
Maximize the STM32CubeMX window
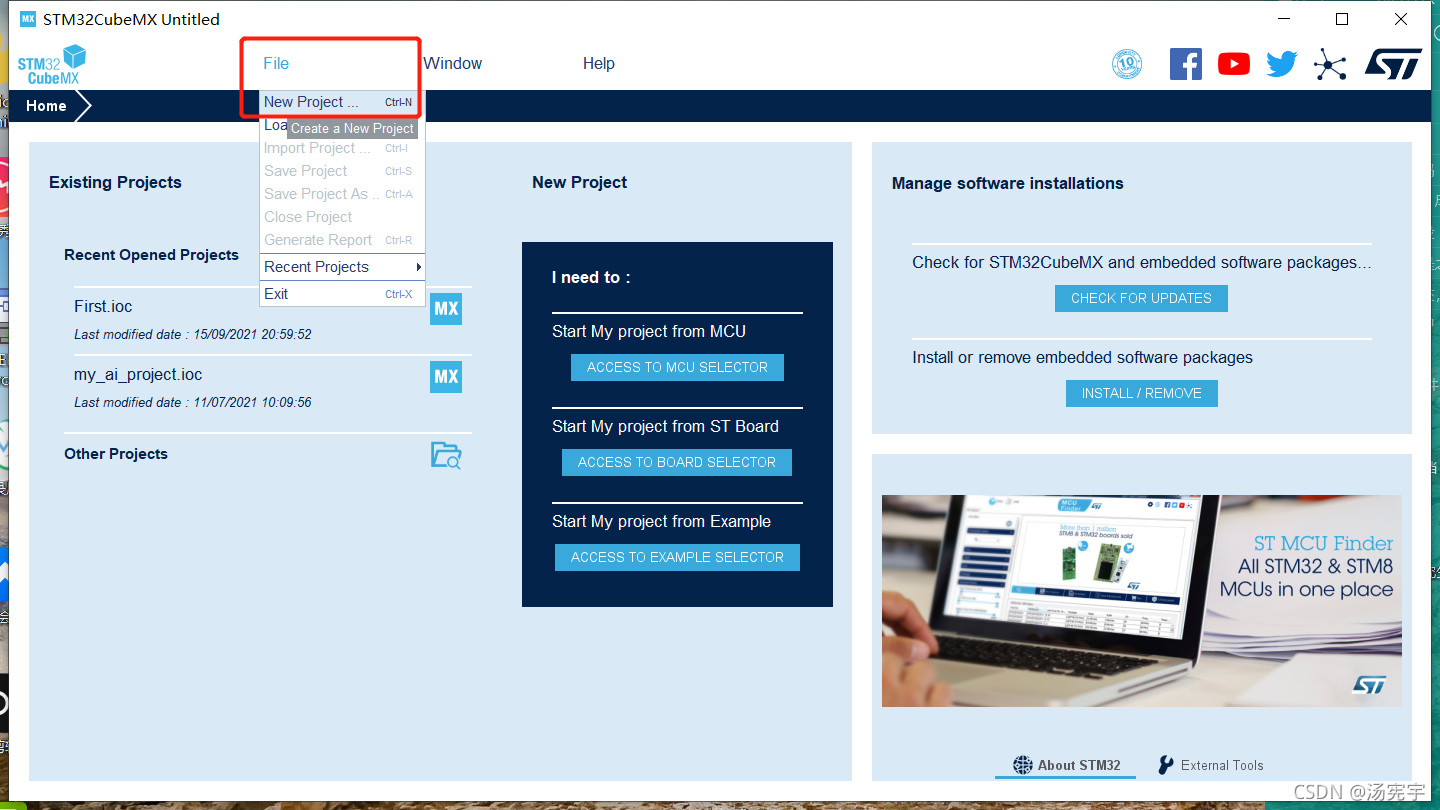tap(1342, 19)
